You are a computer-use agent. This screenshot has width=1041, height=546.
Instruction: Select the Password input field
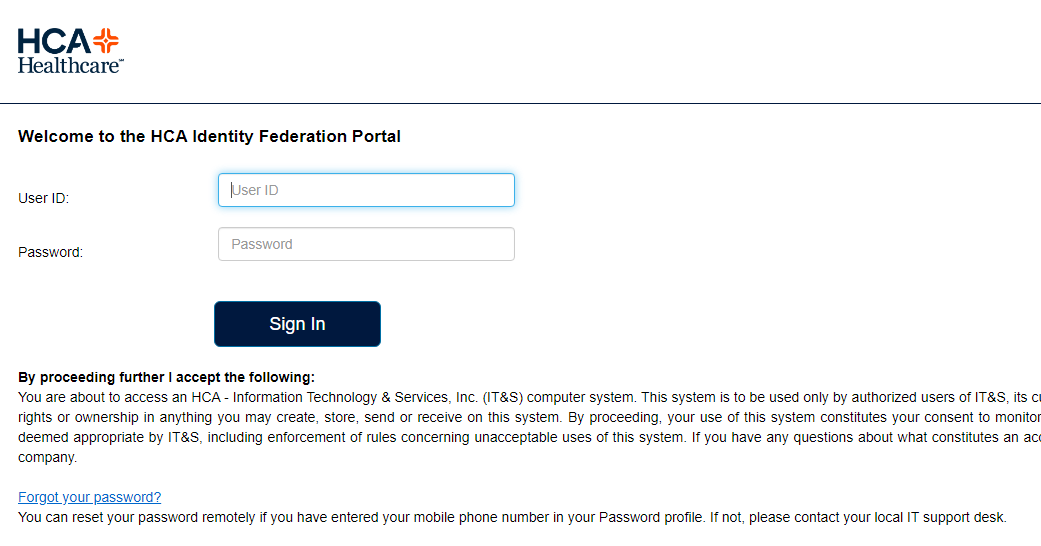(366, 244)
